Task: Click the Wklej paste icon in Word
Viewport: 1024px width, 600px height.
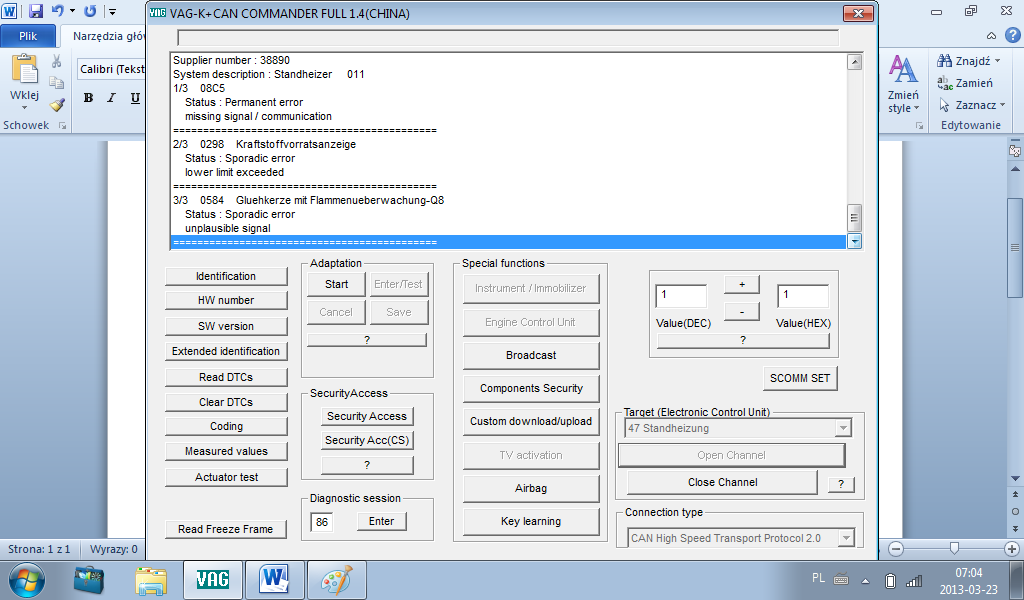Action: [x=25, y=70]
